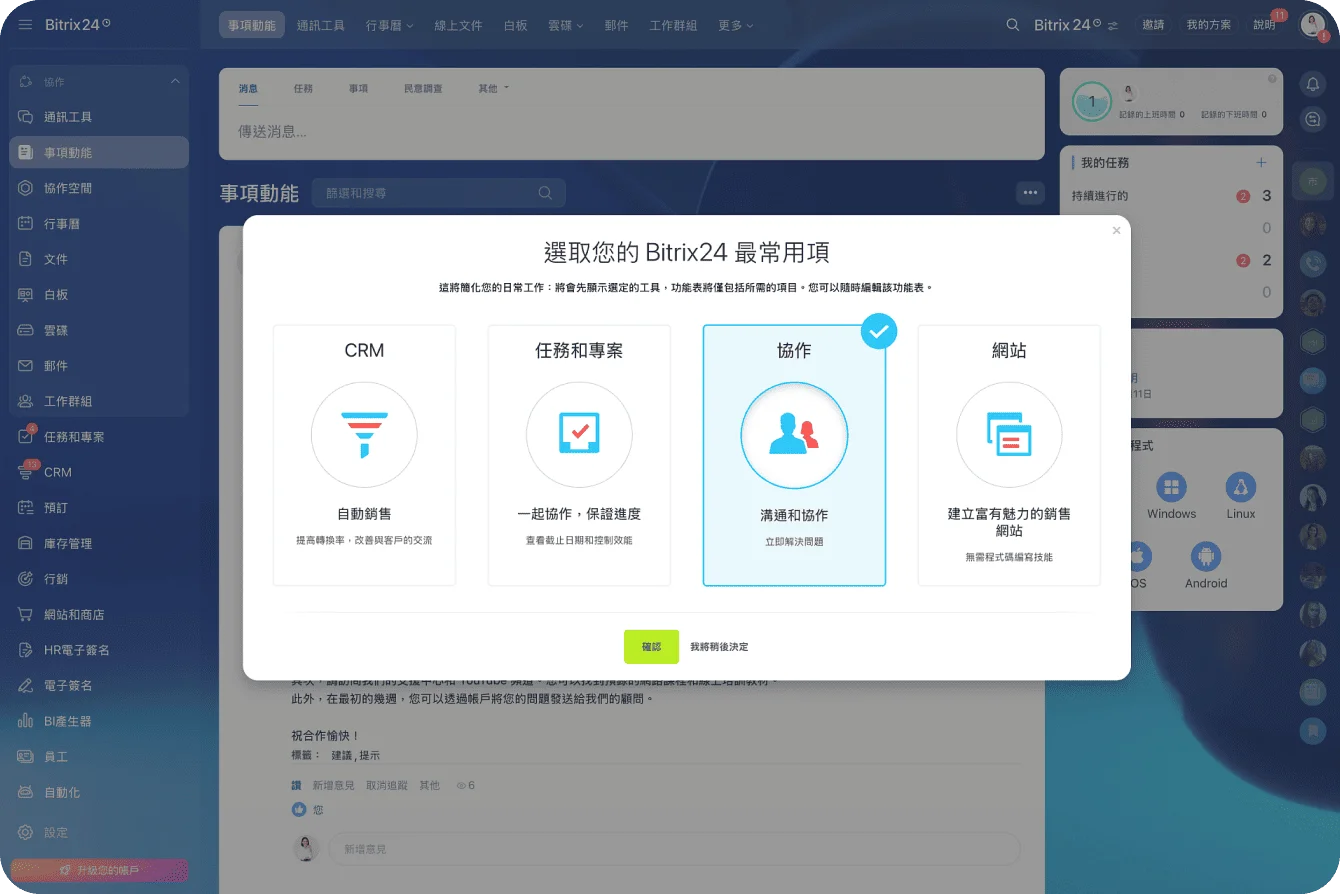The image size is (1340, 894).
Task: Click the 庫存管理 warehouse icon in sidebar
Action: 26,543
